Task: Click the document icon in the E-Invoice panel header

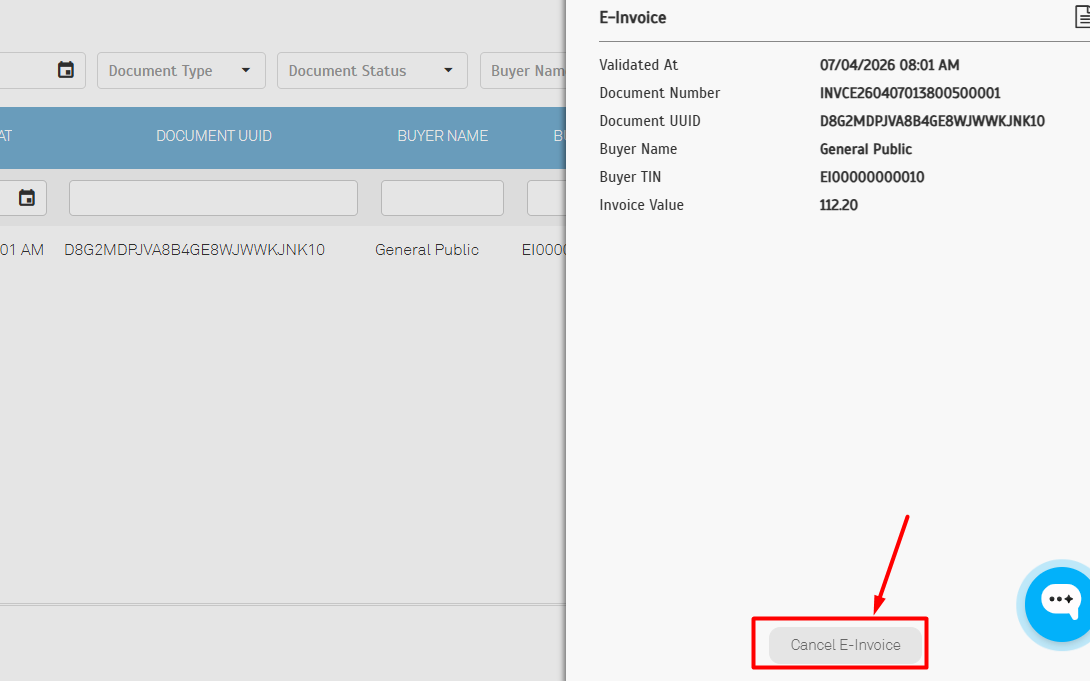Action: [x=1078, y=17]
